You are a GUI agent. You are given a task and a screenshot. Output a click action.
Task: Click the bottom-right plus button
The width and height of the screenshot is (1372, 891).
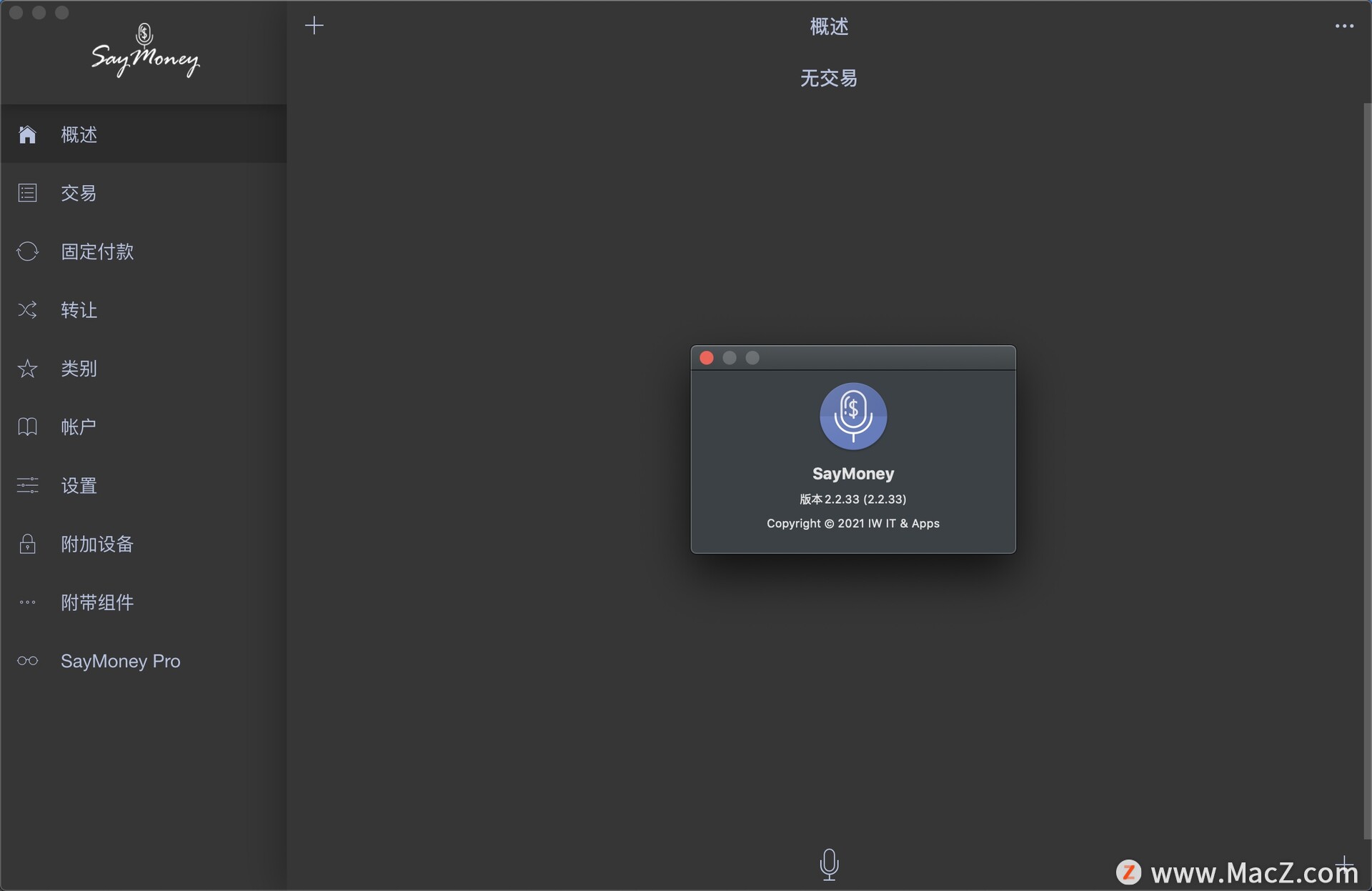1345,865
